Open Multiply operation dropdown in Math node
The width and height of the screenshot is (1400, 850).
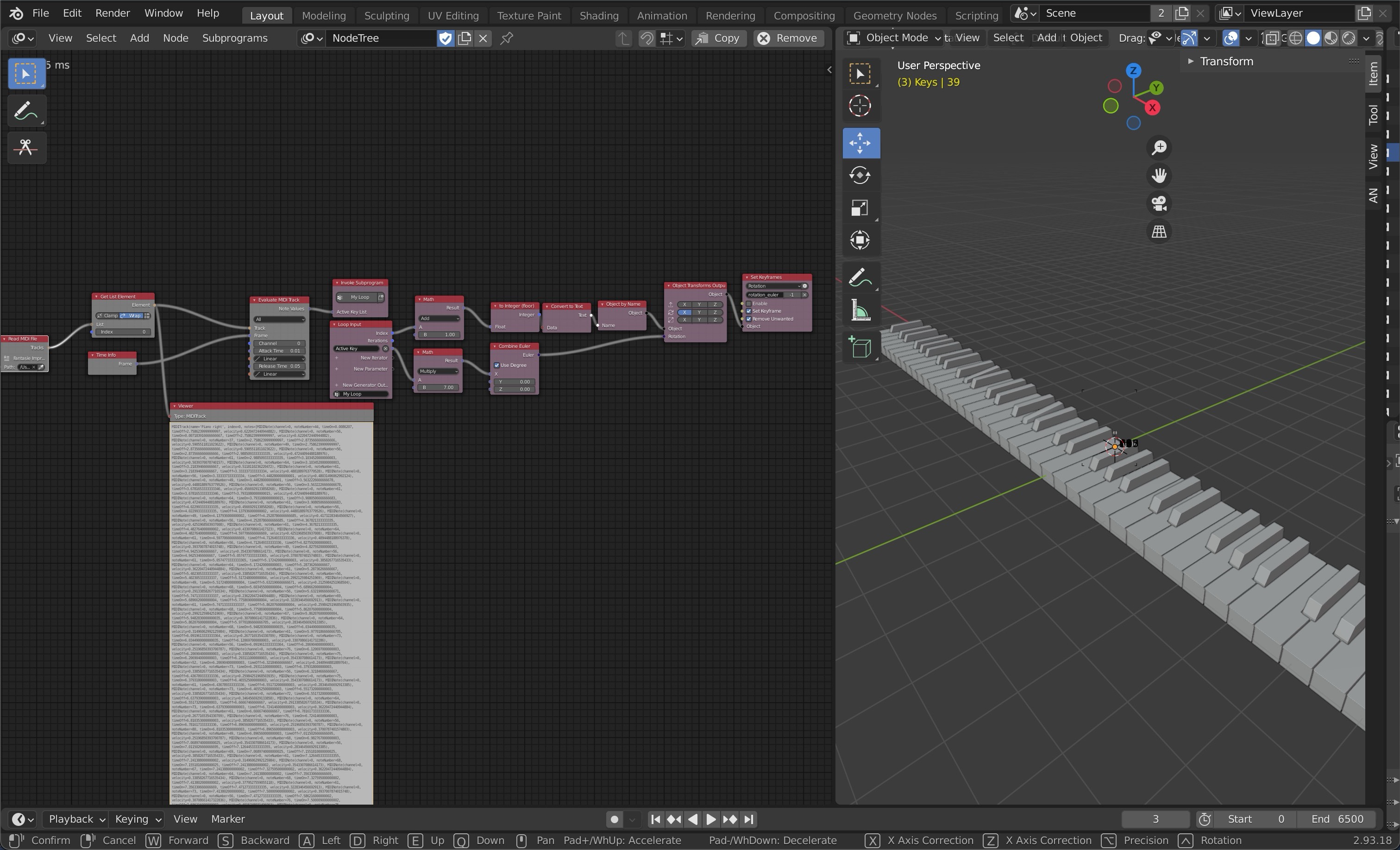[x=439, y=371]
